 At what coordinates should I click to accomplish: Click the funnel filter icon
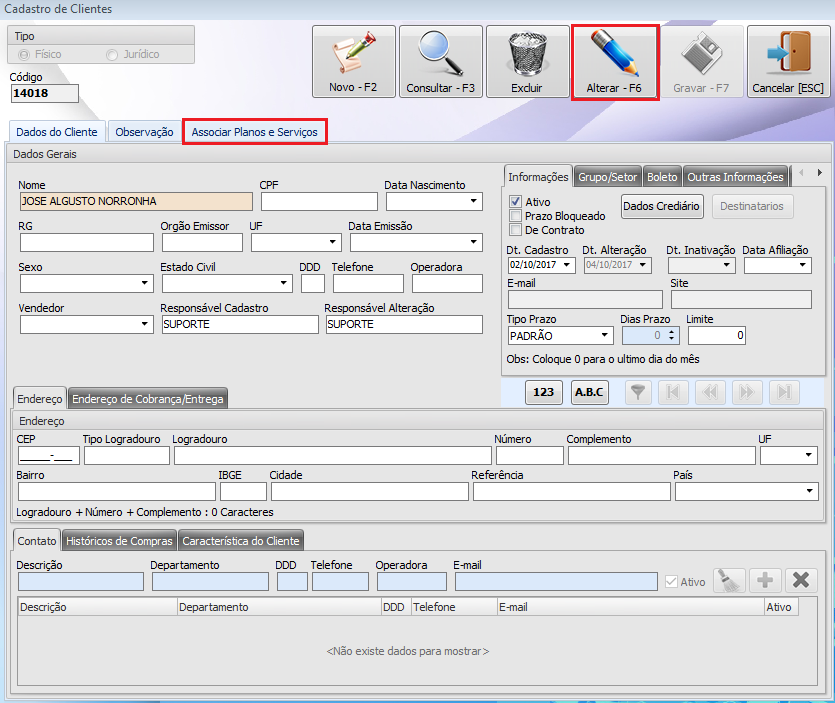click(x=637, y=393)
